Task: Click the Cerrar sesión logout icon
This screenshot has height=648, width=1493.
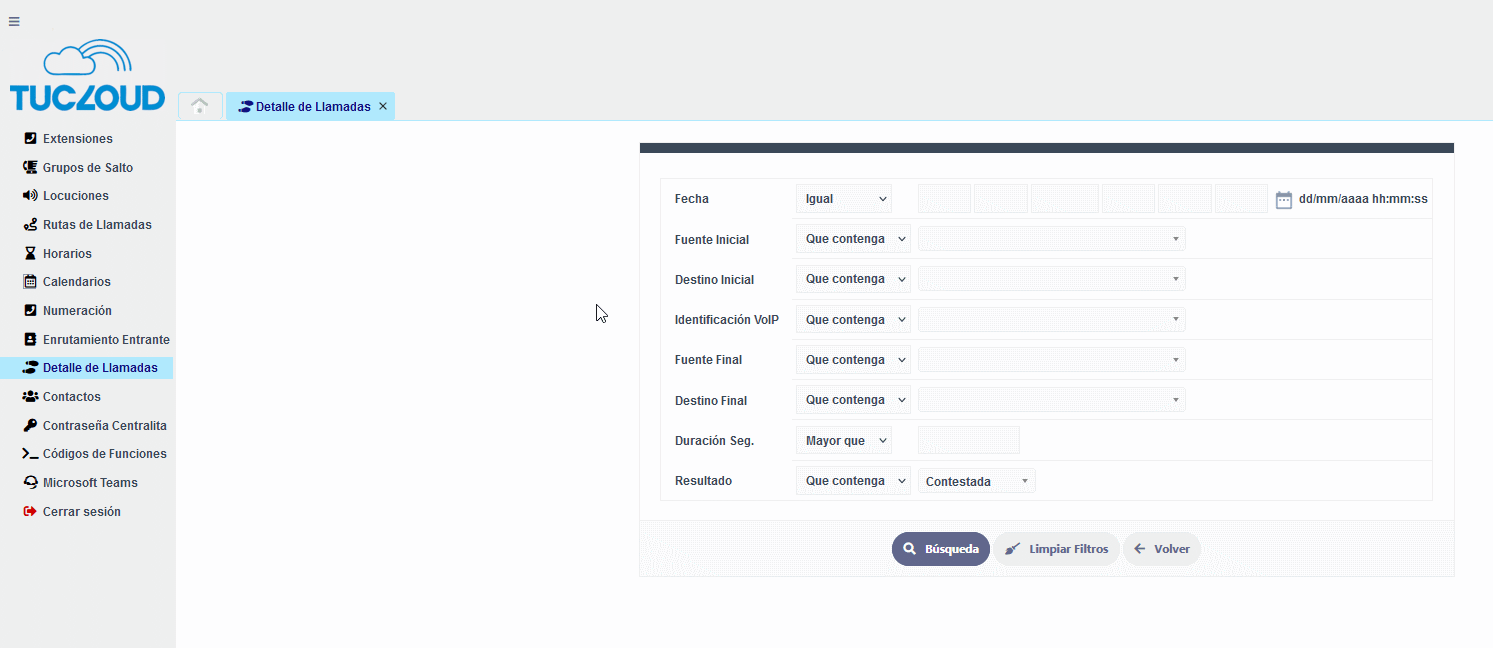Action: pyautogui.click(x=30, y=512)
